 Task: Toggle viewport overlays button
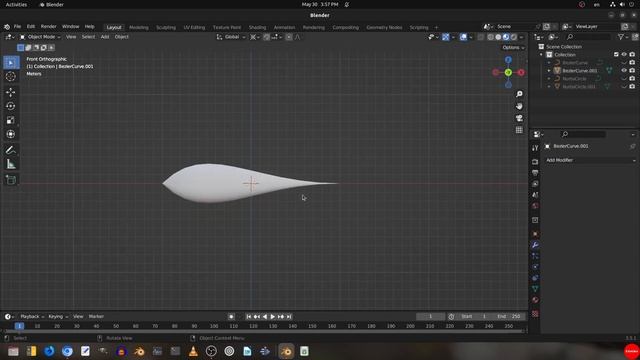pos(463,37)
